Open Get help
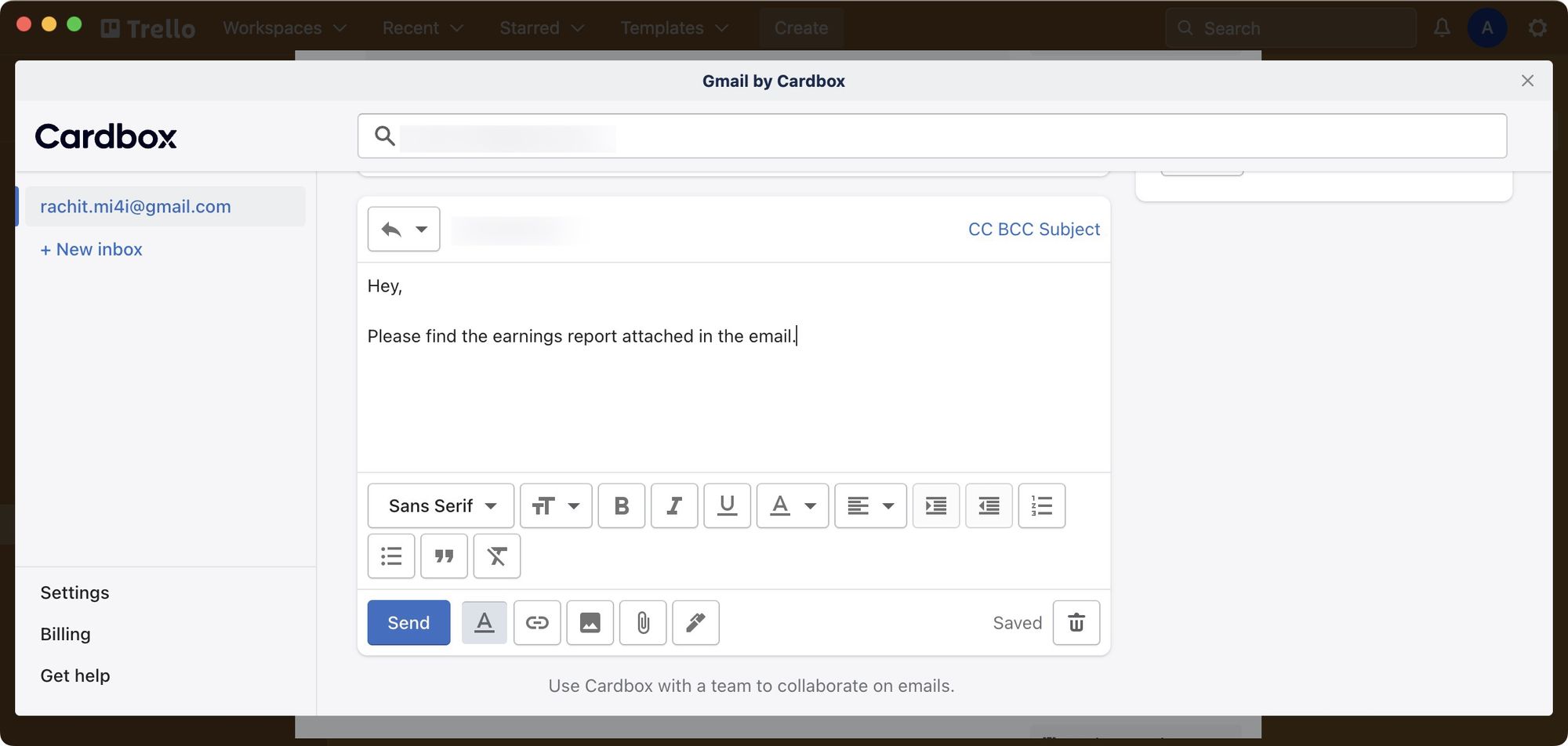The width and height of the screenshot is (1568, 746). pos(75,675)
